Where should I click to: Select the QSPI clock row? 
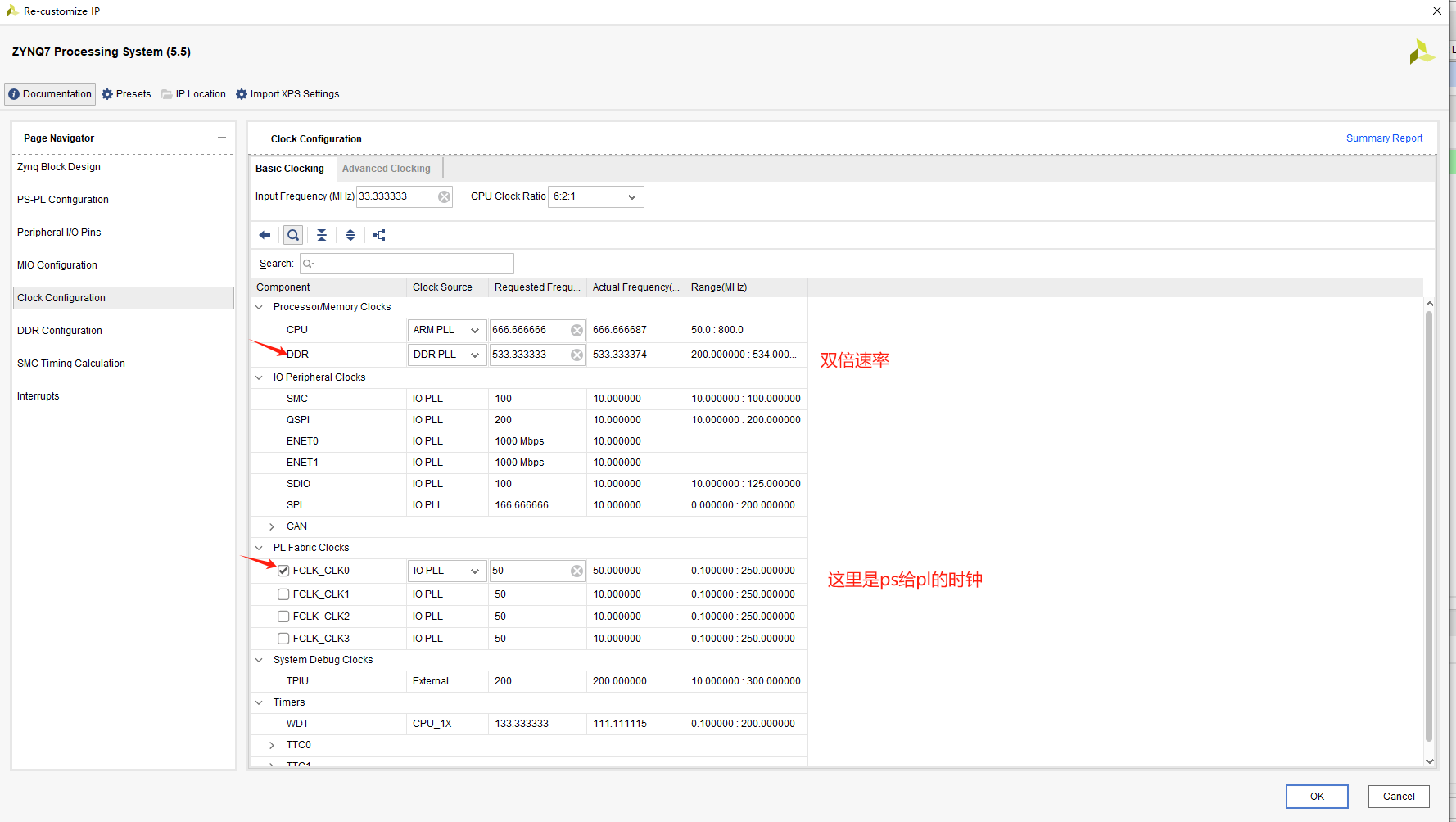click(529, 420)
